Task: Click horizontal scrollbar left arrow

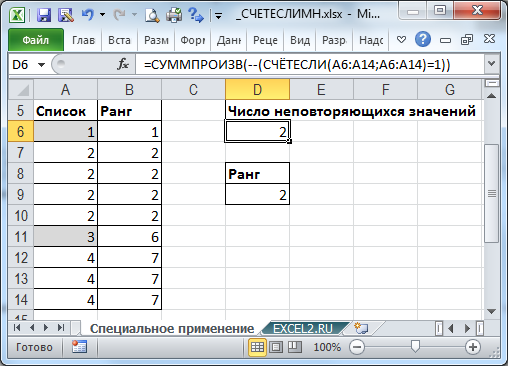Action: pyautogui.click(x=451, y=329)
